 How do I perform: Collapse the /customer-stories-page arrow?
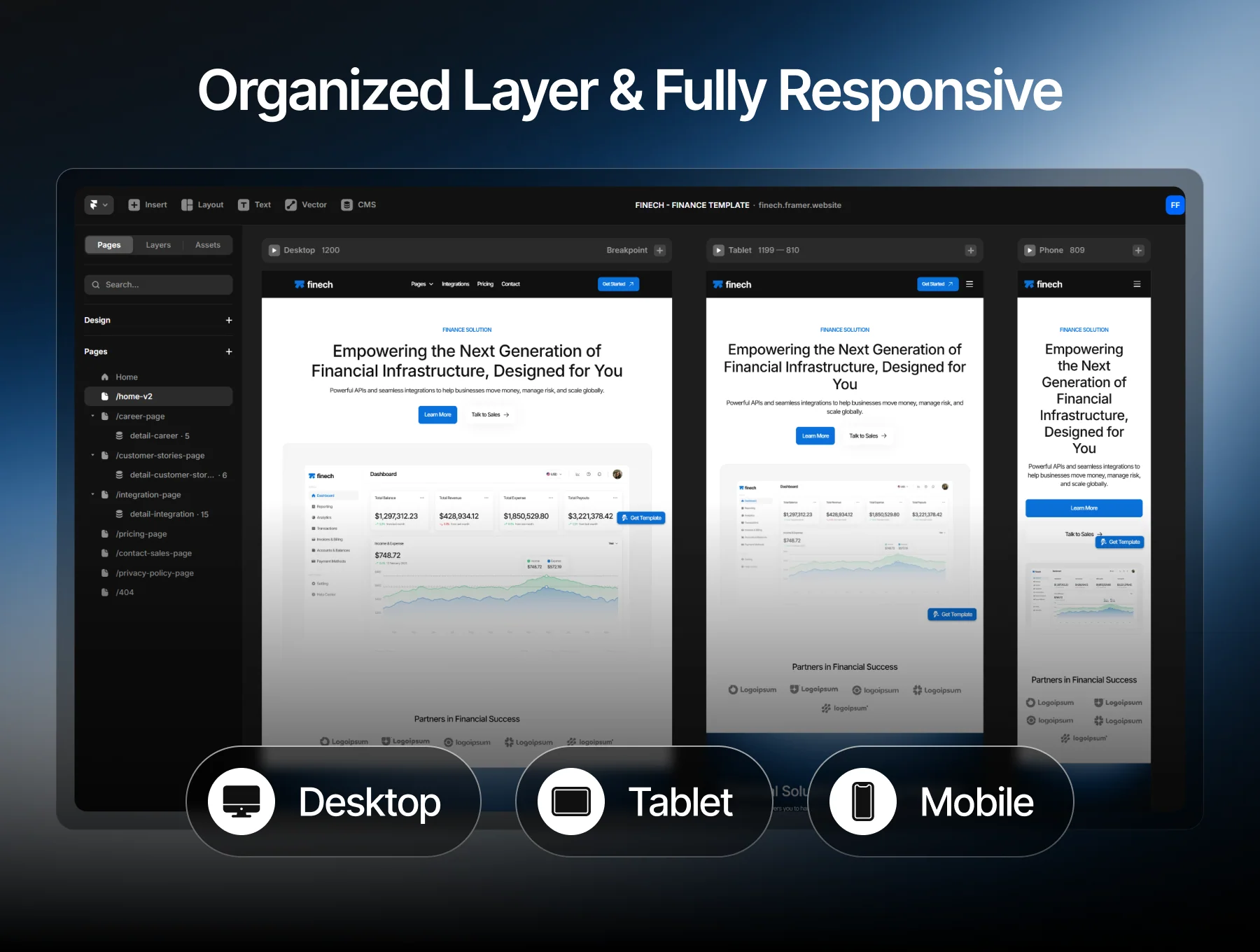[92, 455]
